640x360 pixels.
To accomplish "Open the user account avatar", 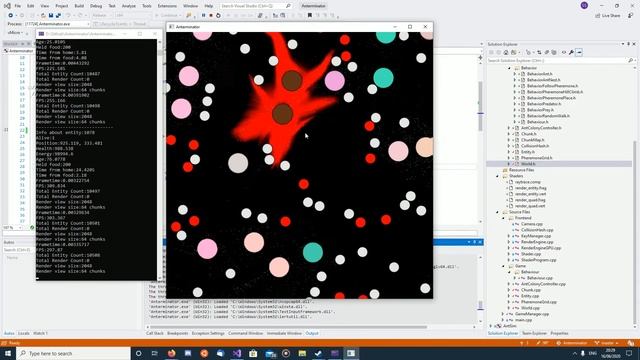I will (584, 5).
